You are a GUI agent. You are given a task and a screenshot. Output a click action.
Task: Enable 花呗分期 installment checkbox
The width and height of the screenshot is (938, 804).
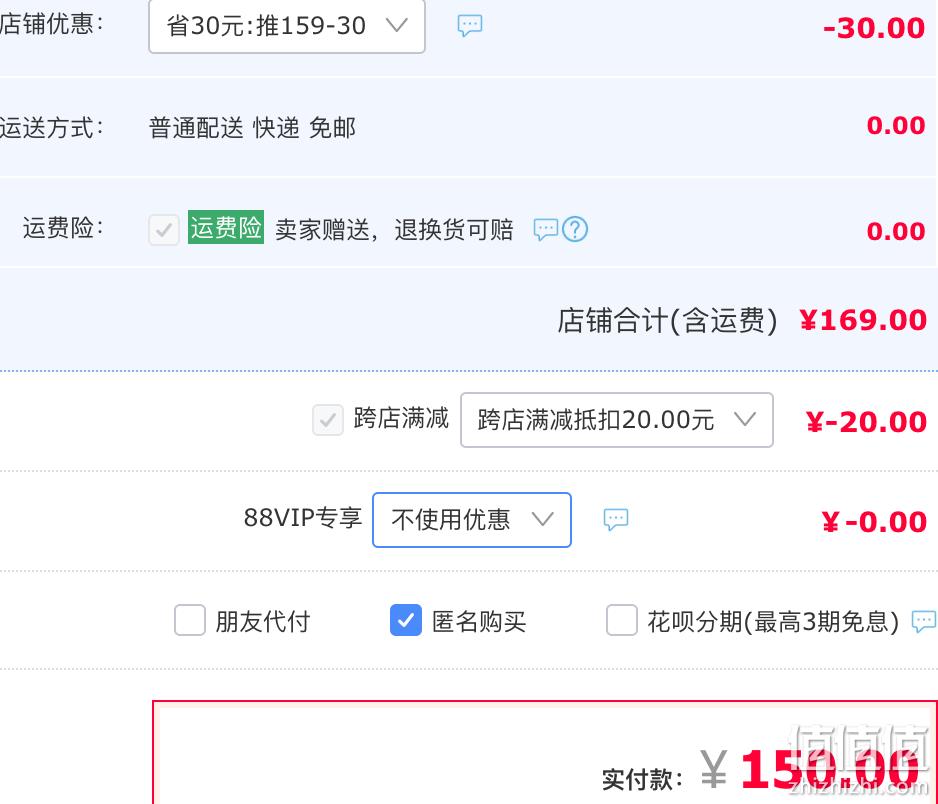(x=622, y=620)
